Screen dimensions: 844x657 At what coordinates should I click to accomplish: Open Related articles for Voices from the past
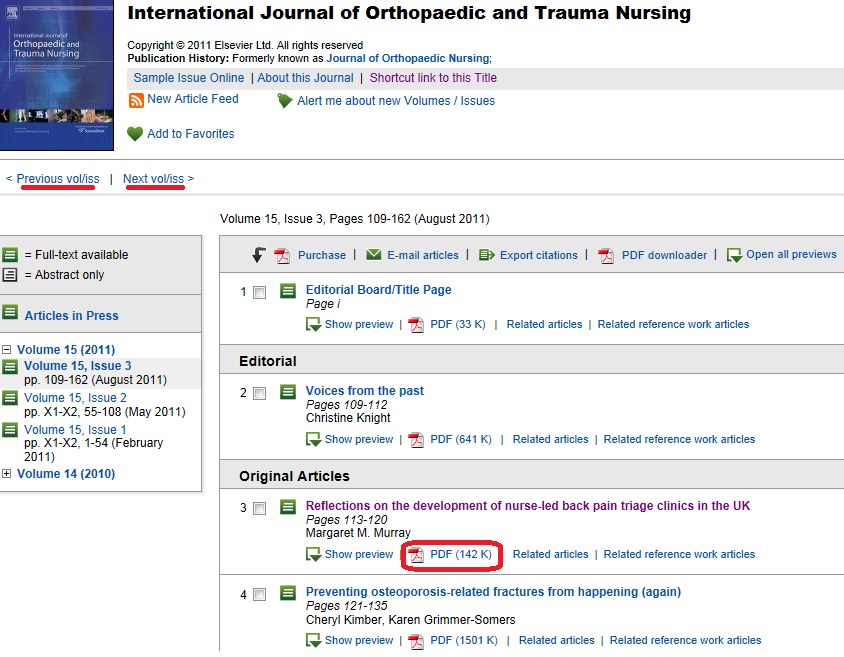pos(551,439)
